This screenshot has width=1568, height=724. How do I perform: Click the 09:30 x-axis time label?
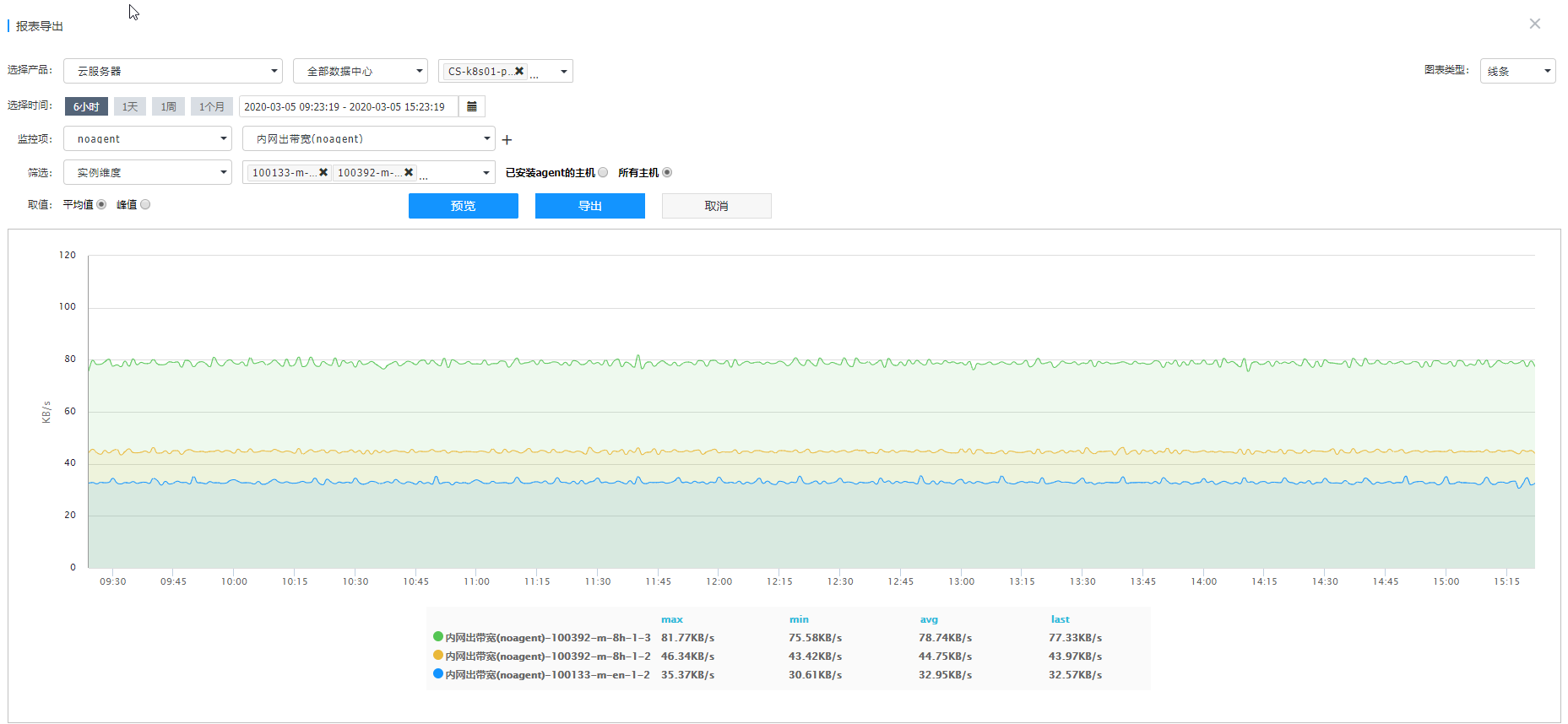point(112,581)
